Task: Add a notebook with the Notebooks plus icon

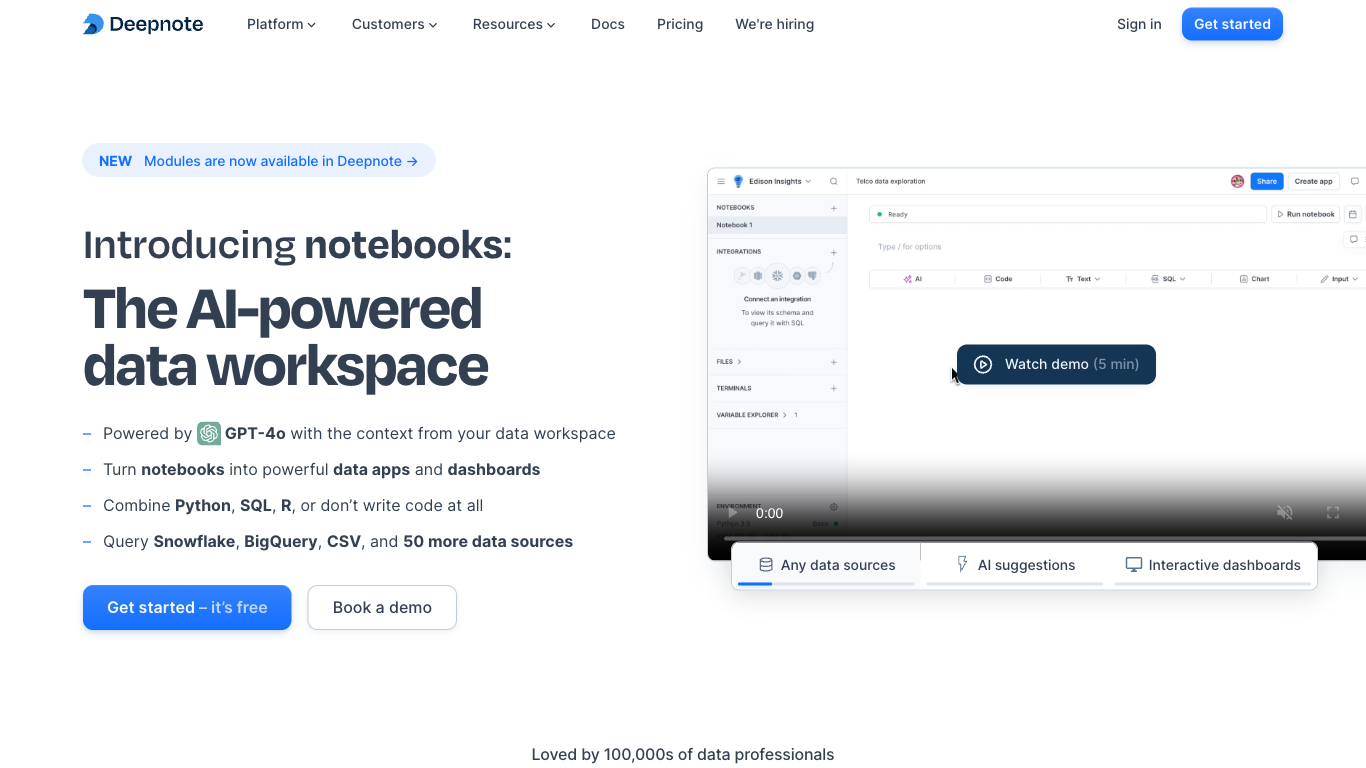Action: pos(834,208)
